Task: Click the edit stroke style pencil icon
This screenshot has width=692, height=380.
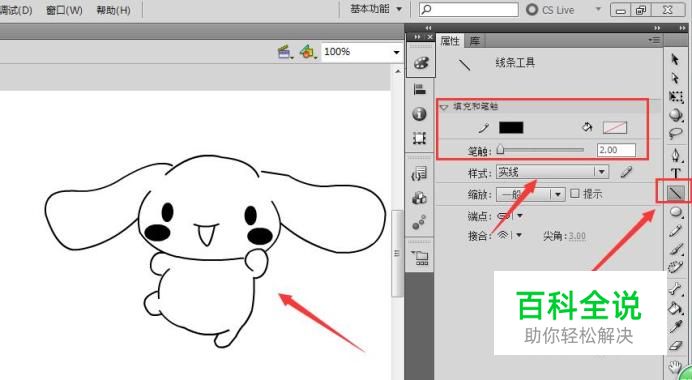Action: click(627, 172)
